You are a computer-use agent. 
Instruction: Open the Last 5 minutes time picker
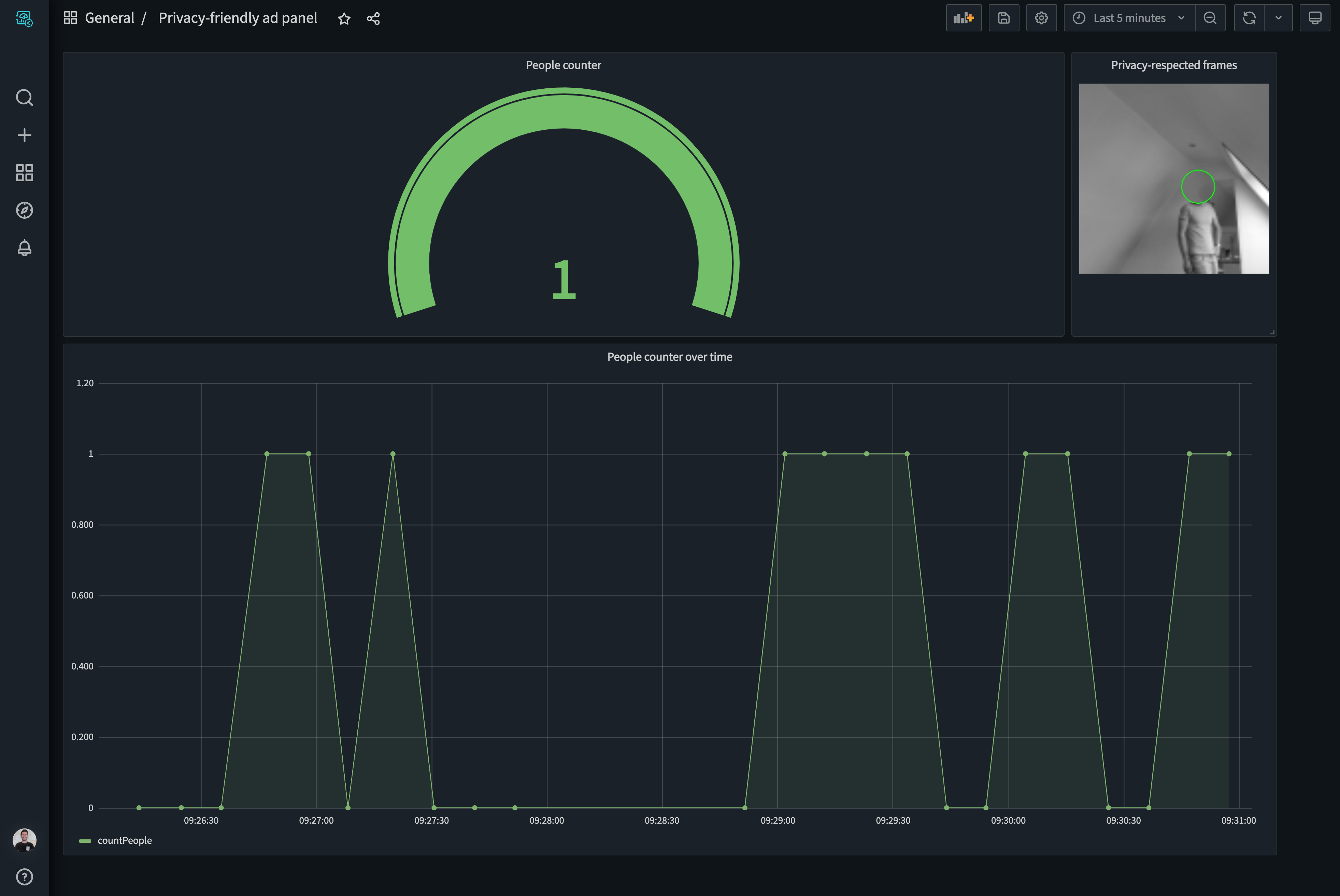tap(1128, 18)
